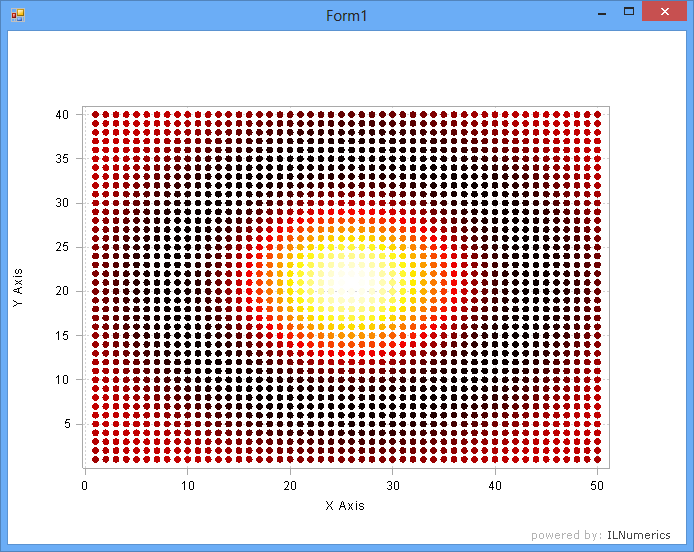The height and width of the screenshot is (552, 694).
Task: Click the Y Axis label
Action: click(x=18, y=288)
